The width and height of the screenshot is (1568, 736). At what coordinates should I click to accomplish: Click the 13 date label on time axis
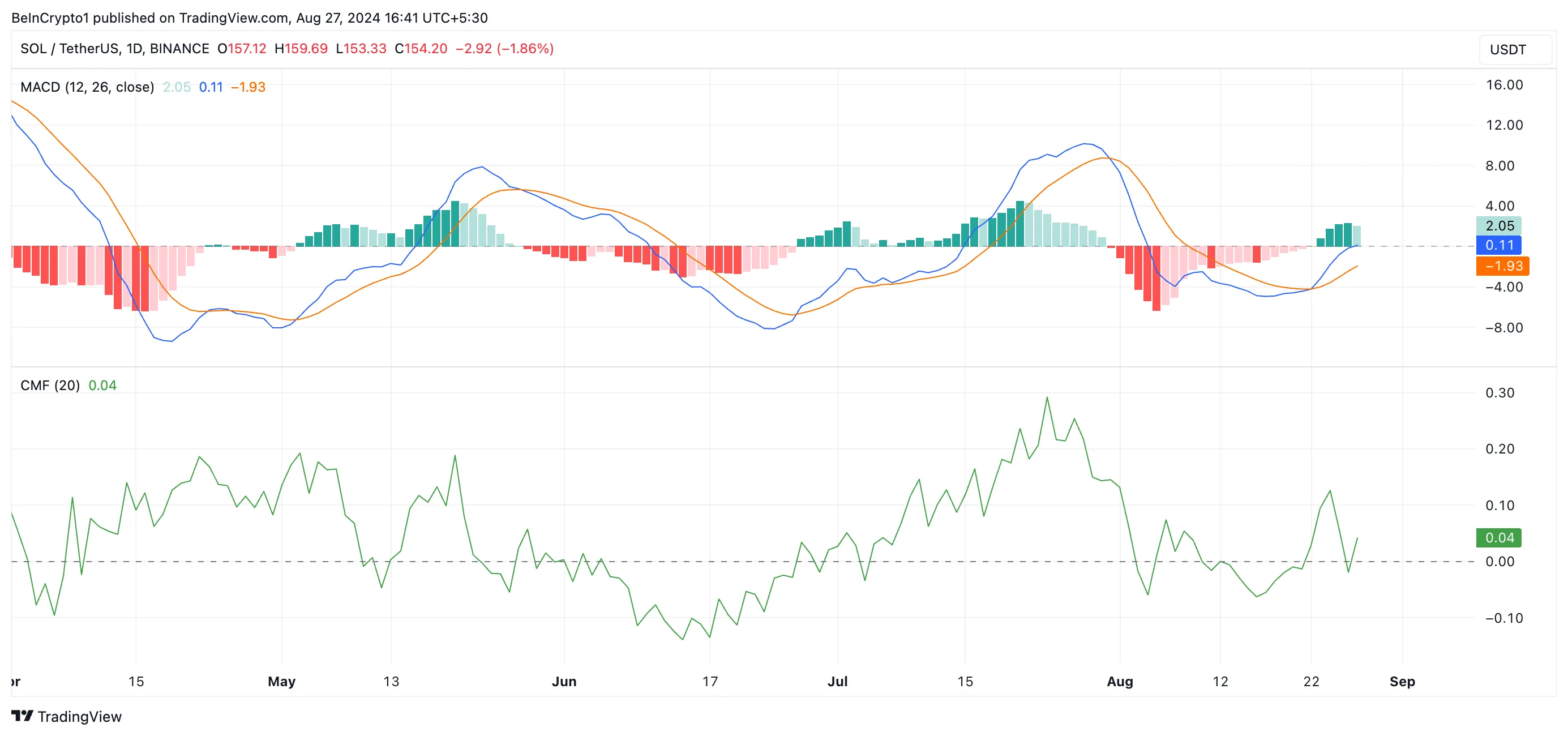pyautogui.click(x=391, y=681)
